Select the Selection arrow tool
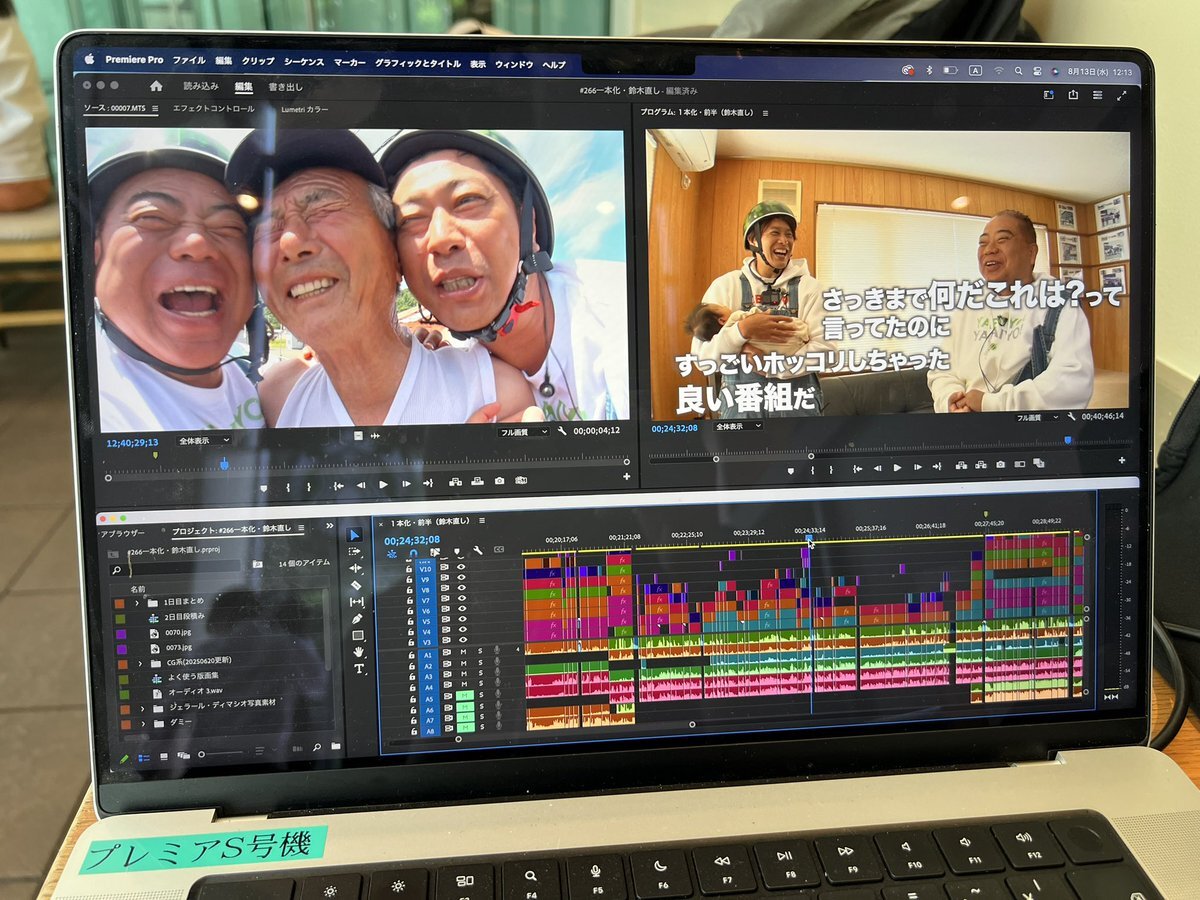This screenshot has width=1200, height=900. 355,535
